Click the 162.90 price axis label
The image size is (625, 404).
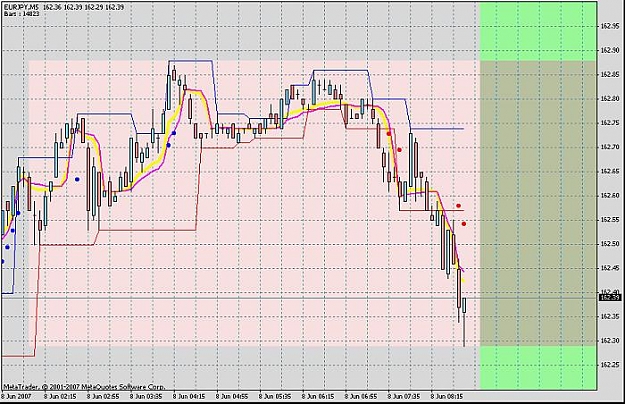(x=610, y=50)
